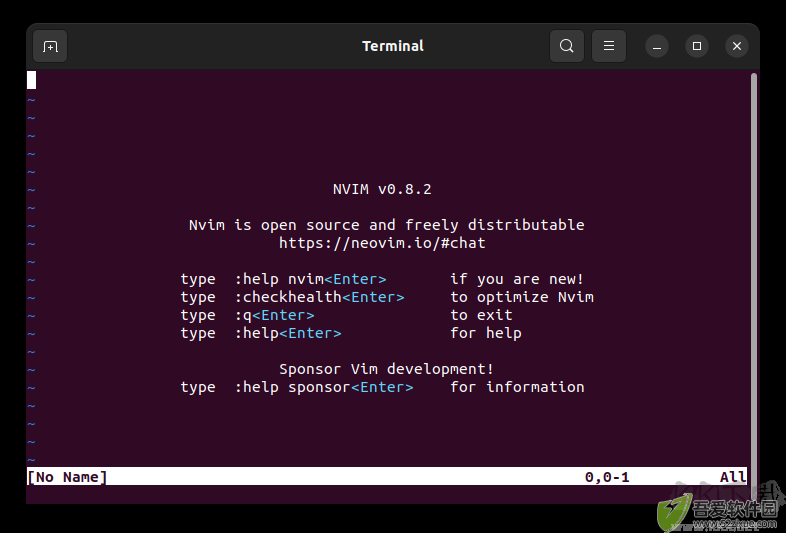Click the [No Name] buffer label
Screen dimensions: 786x533
tap(67, 477)
